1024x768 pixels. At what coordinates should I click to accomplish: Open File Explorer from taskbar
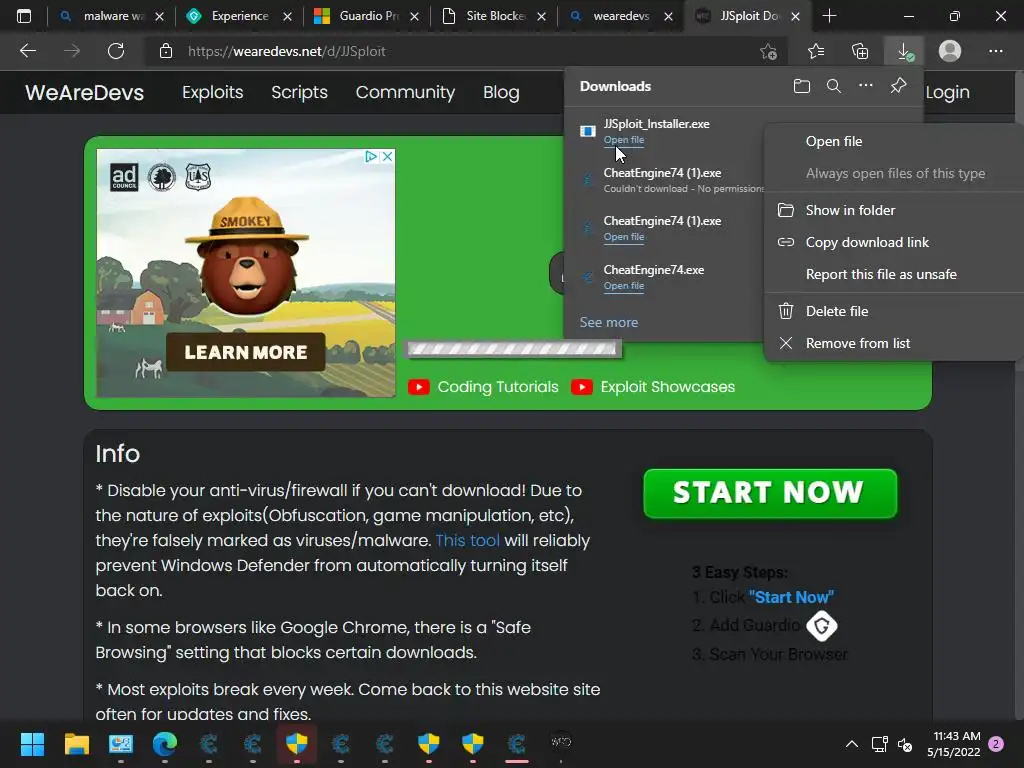pos(76,743)
